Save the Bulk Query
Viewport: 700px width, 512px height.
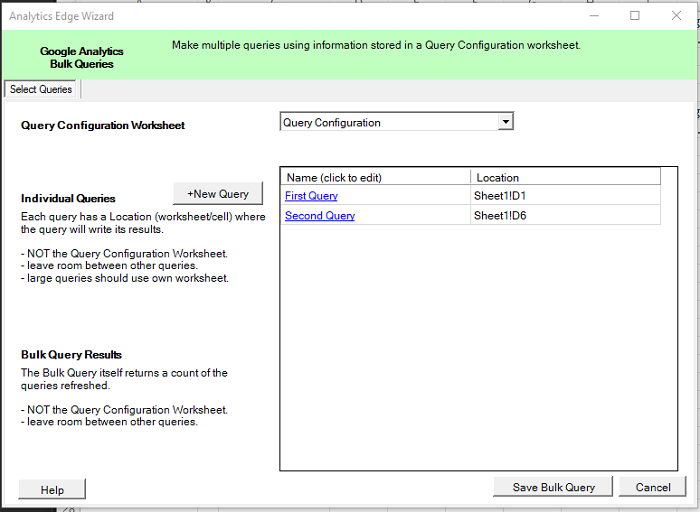553,487
